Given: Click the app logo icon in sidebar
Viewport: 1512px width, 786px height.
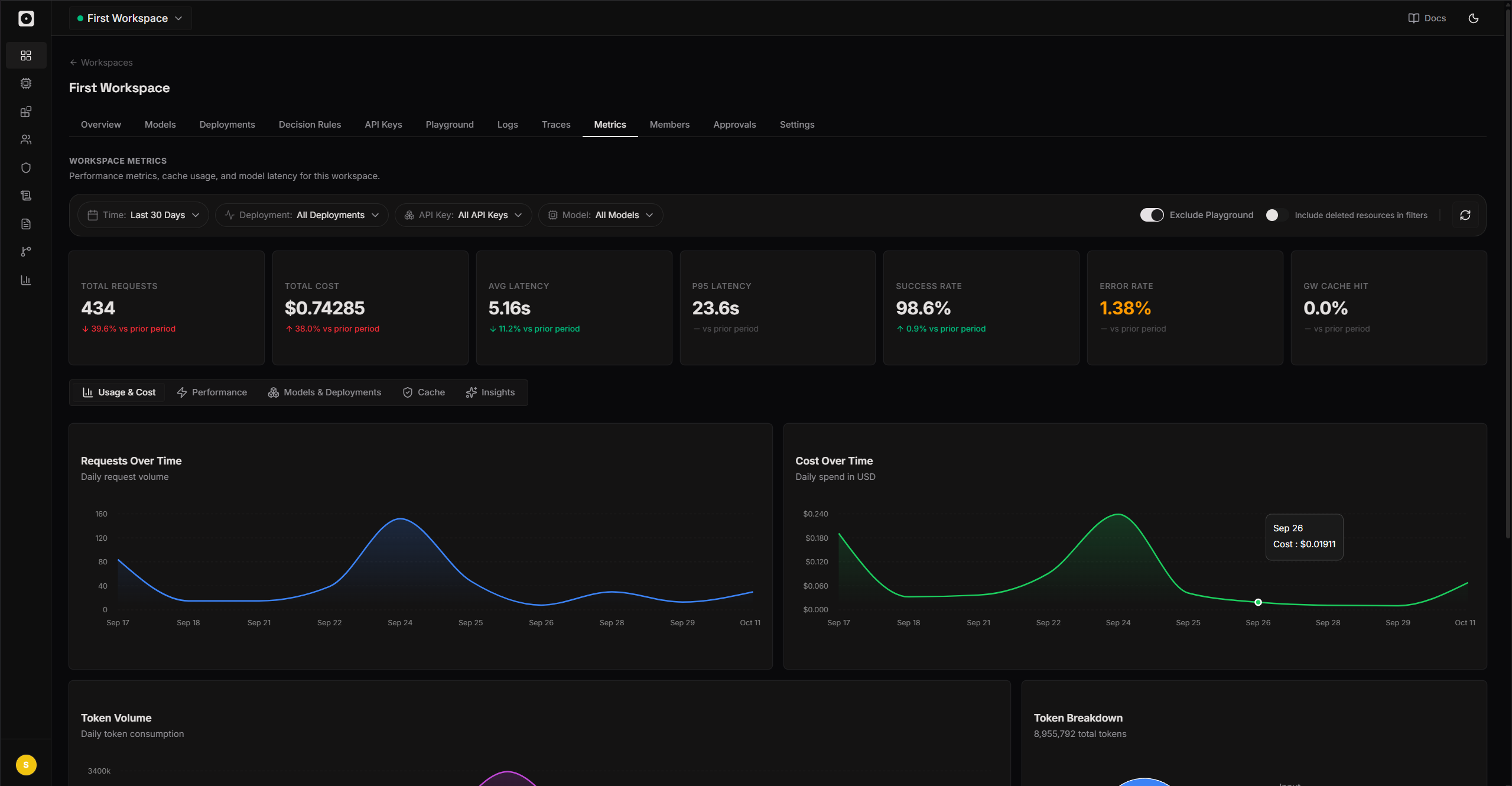Looking at the screenshot, I should tap(26, 18).
